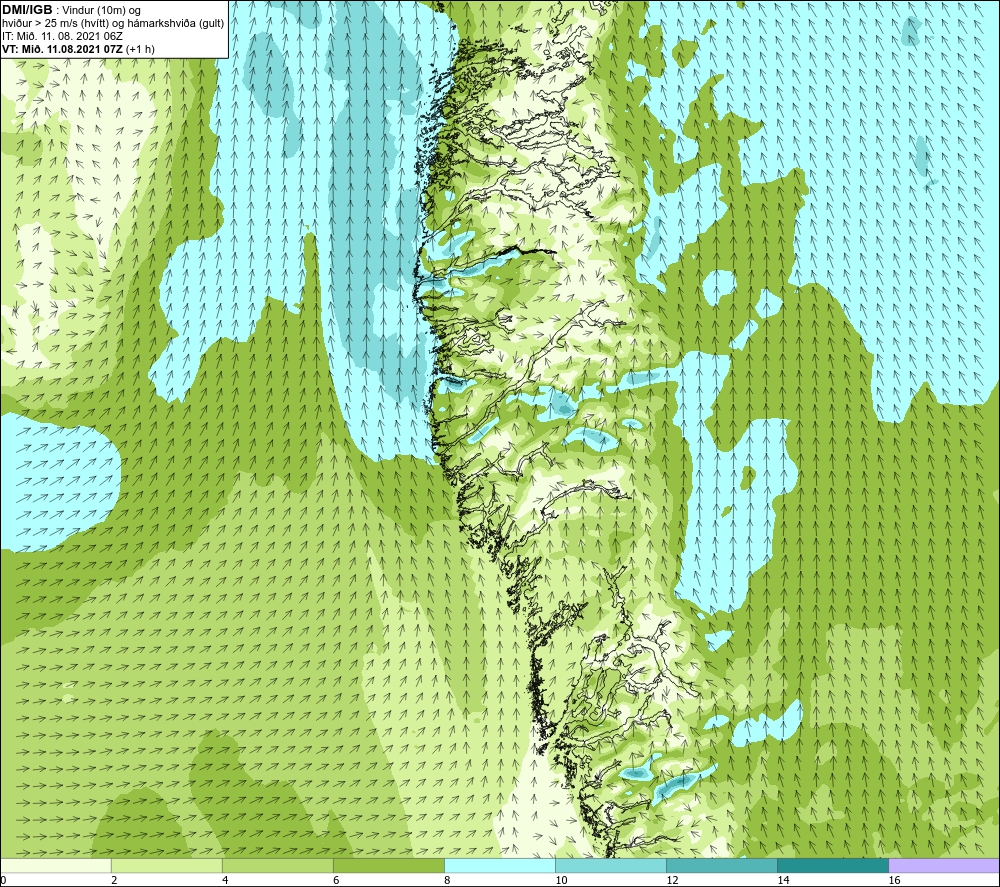Click the legend label '12'
Screen dimensions: 1000x887
click(672, 880)
